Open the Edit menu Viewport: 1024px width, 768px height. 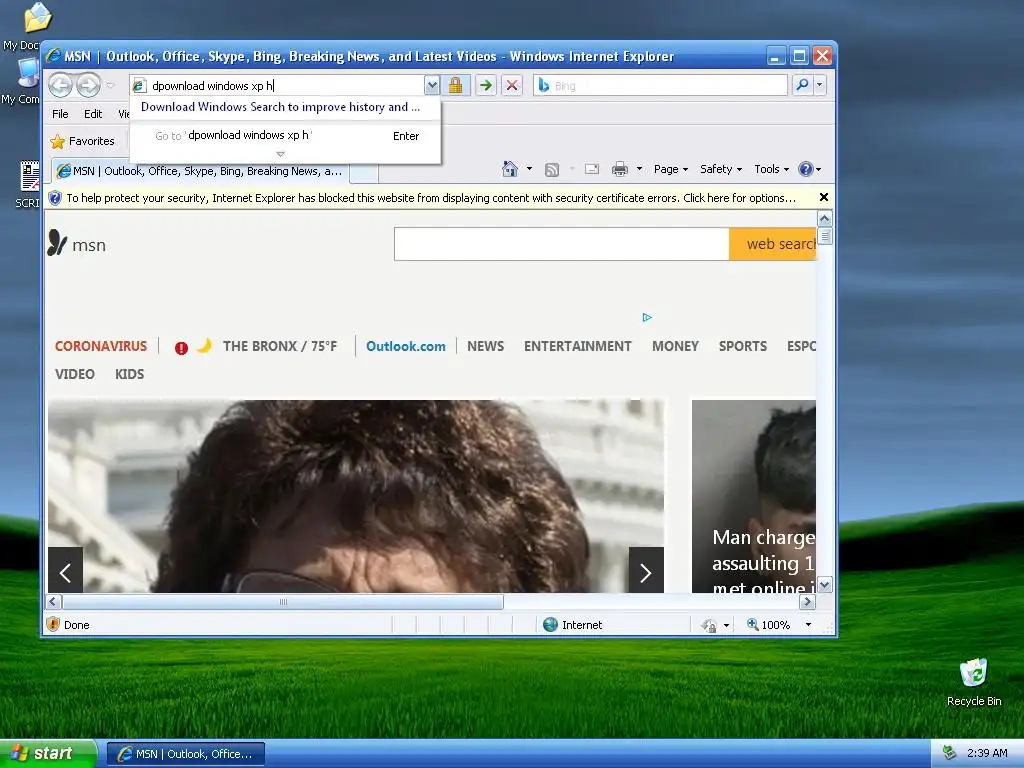93,114
